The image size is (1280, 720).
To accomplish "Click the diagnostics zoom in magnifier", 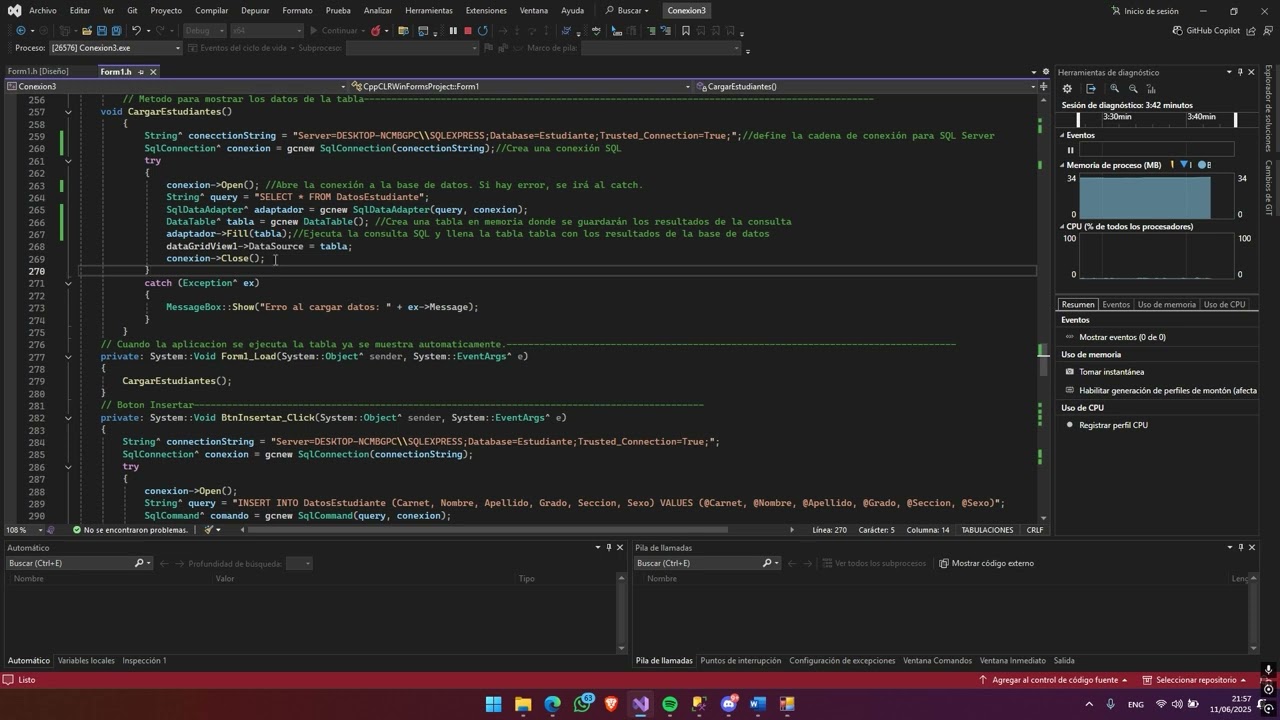I will (x=1115, y=89).
